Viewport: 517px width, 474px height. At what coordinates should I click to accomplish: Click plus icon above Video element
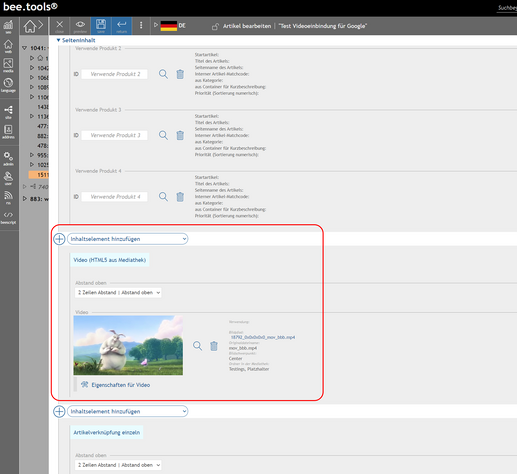59,239
